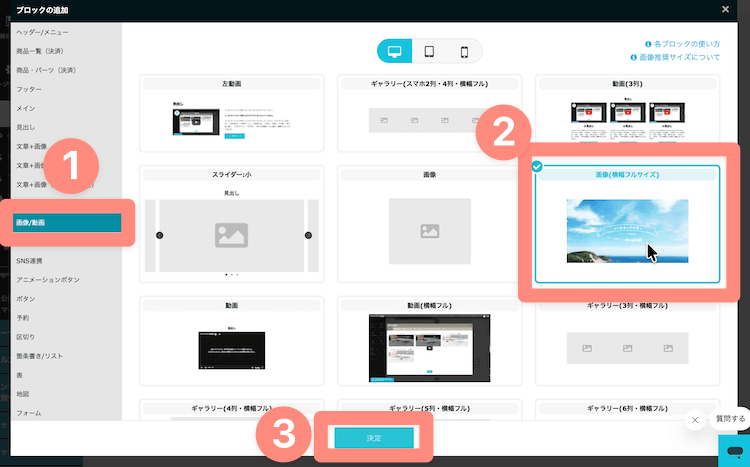Choose the 左動画 block
This screenshot has height=467, width=750.
[232, 113]
